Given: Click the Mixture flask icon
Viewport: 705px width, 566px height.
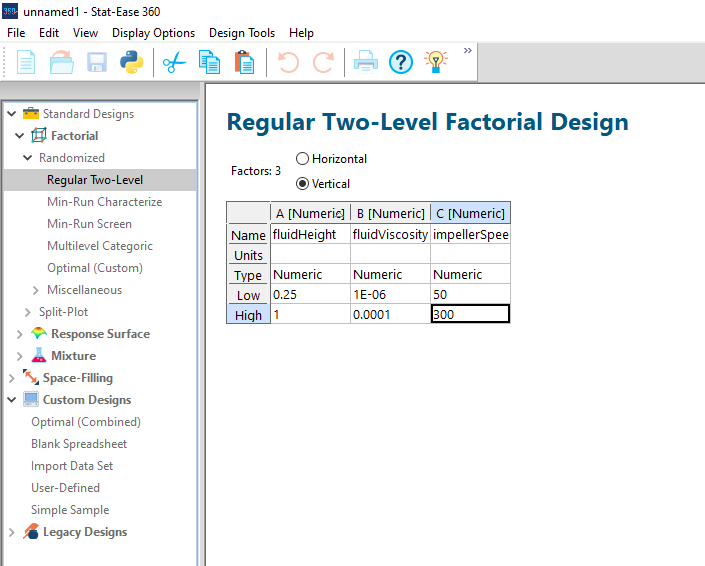Looking at the screenshot, I should pyautogui.click(x=39, y=355).
